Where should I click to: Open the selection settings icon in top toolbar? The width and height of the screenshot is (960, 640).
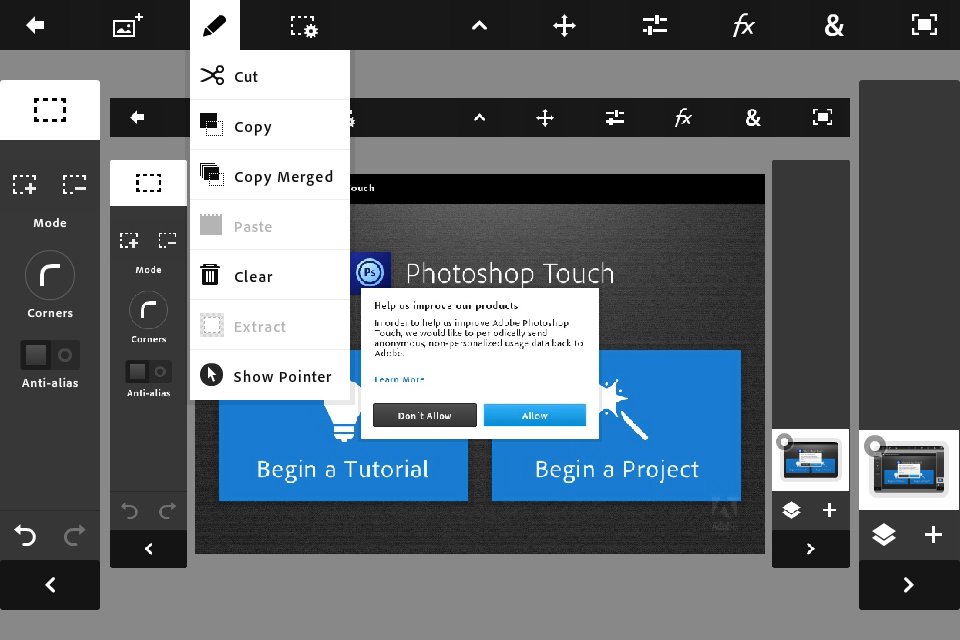point(304,26)
